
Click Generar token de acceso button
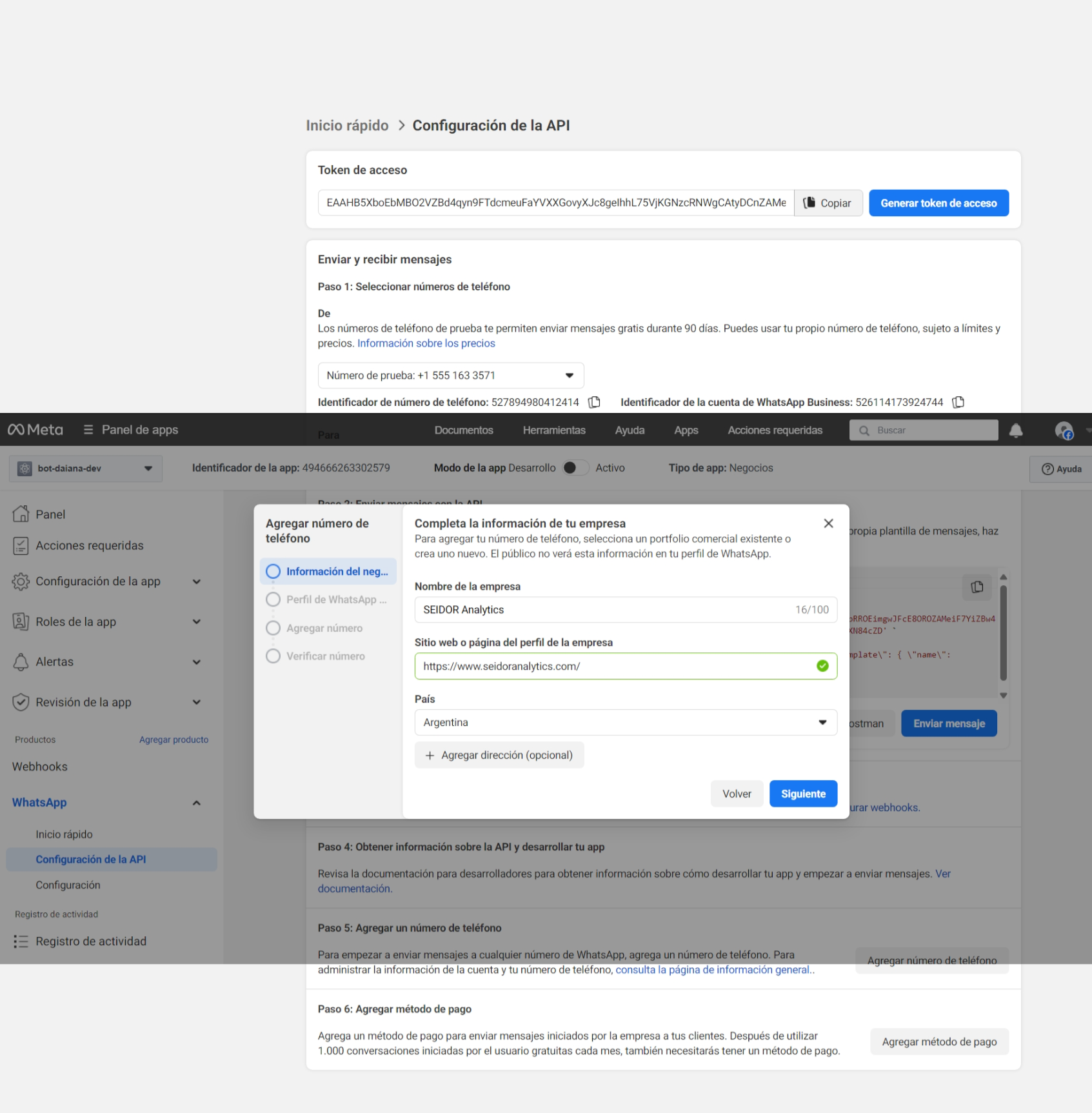pyautogui.click(x=938, y=203)
